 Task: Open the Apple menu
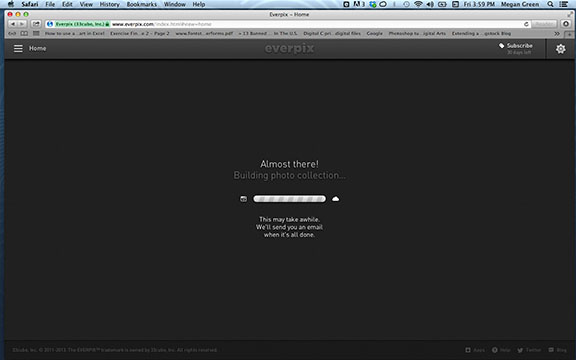tap(11, 4)
